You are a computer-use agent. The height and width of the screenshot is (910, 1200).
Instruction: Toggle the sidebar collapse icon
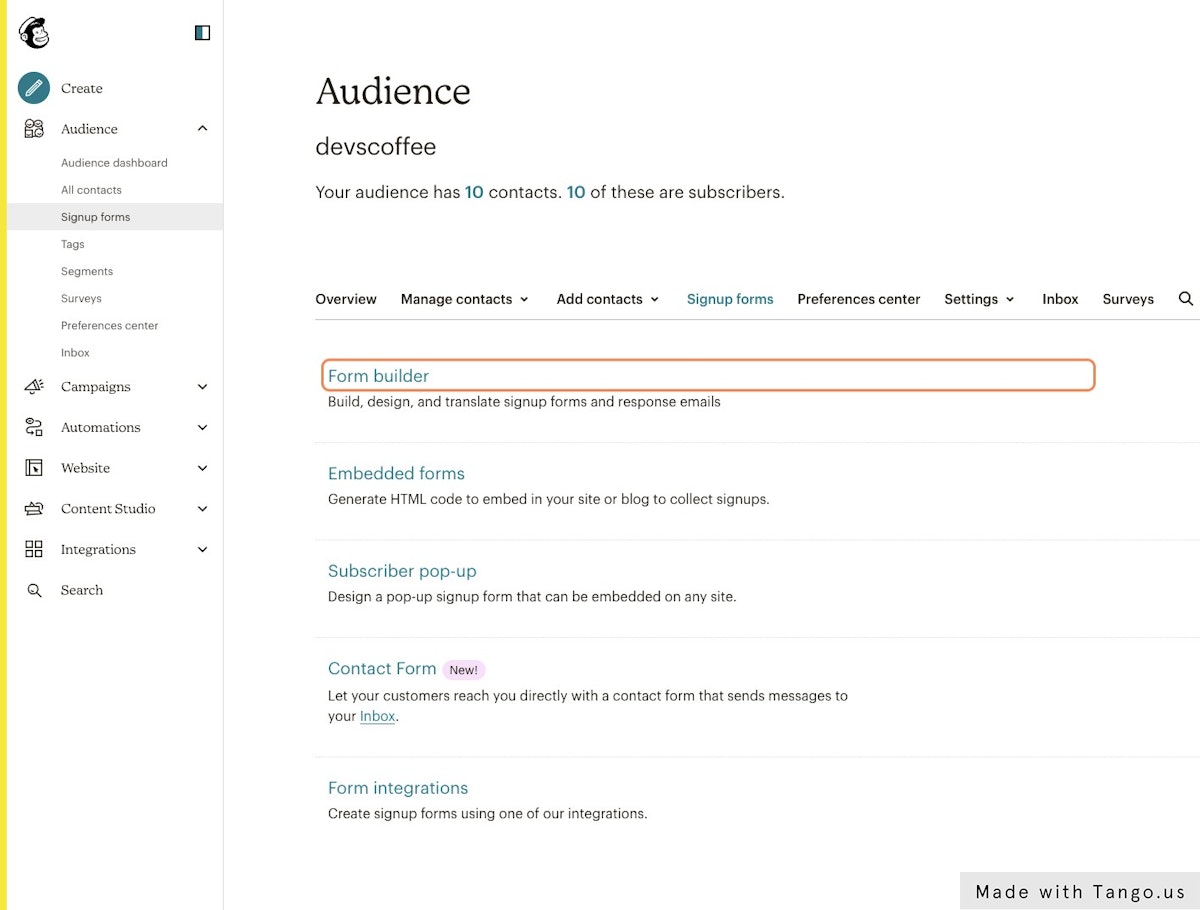pyautogui.click(x=202, y=33)
